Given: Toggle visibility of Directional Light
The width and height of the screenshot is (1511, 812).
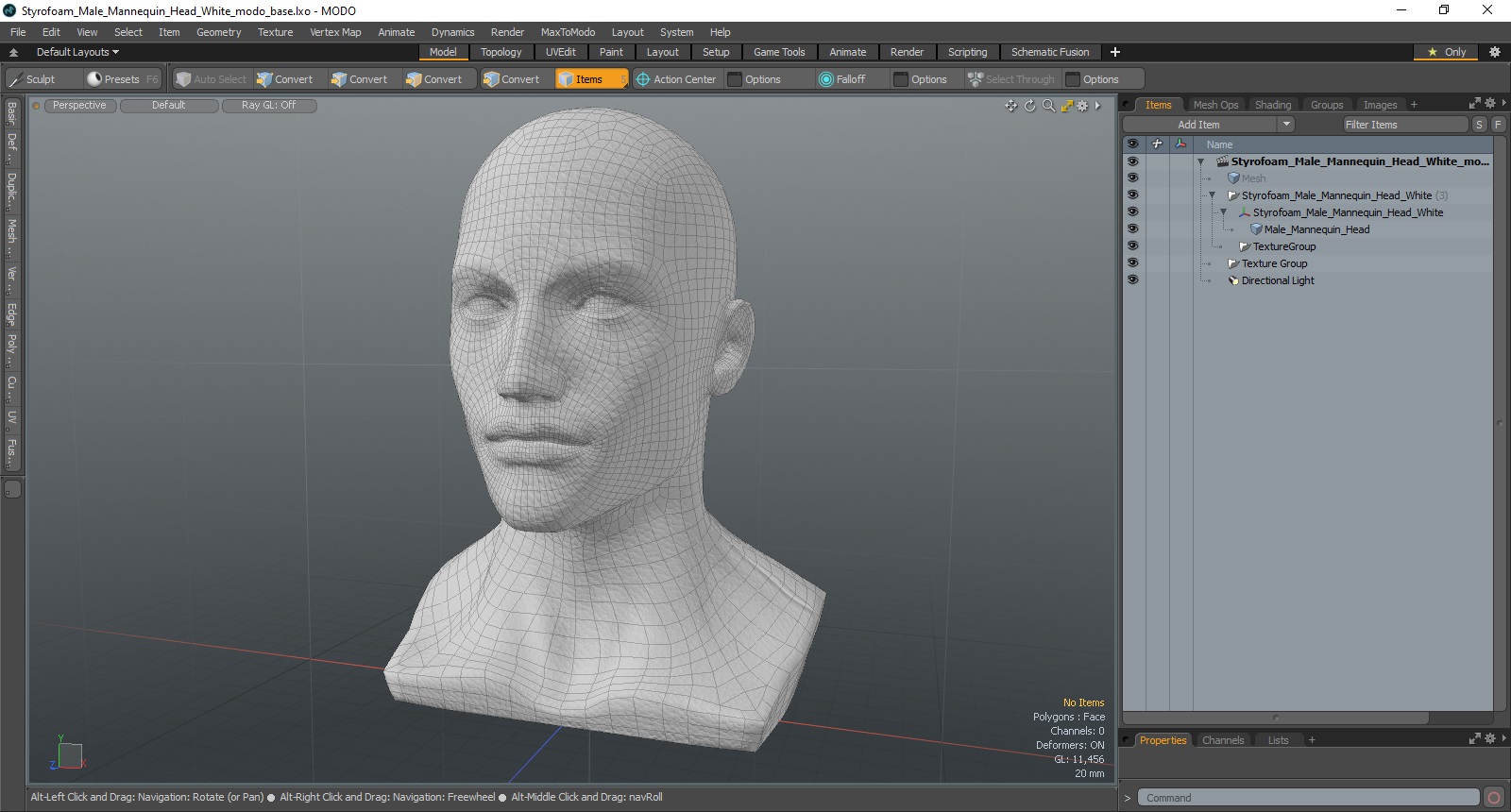Looking at the screenshot, I should tap(1132, 280).
